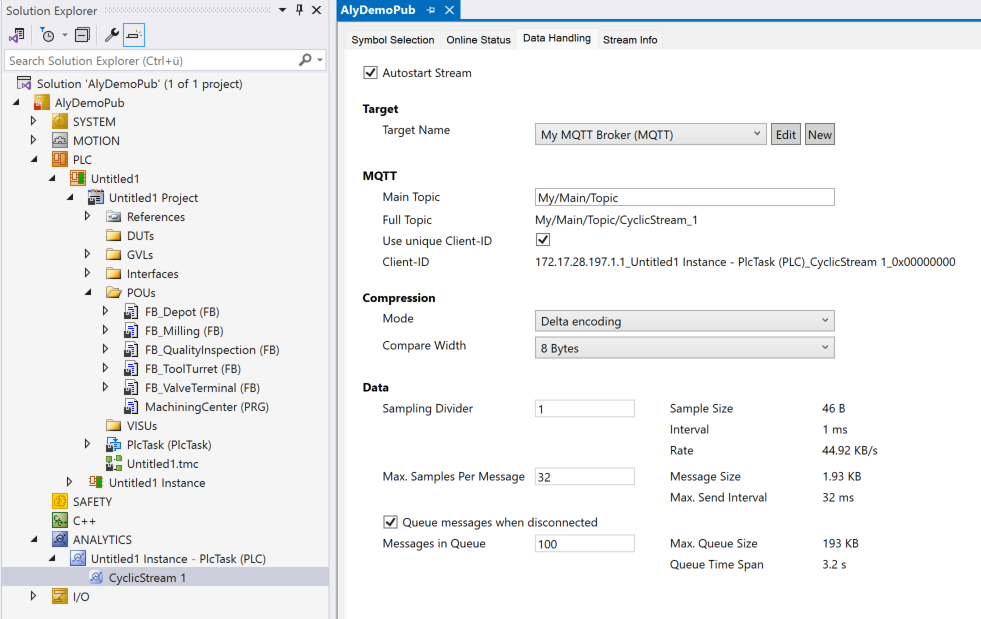Click the New target button

pos(819,135)
